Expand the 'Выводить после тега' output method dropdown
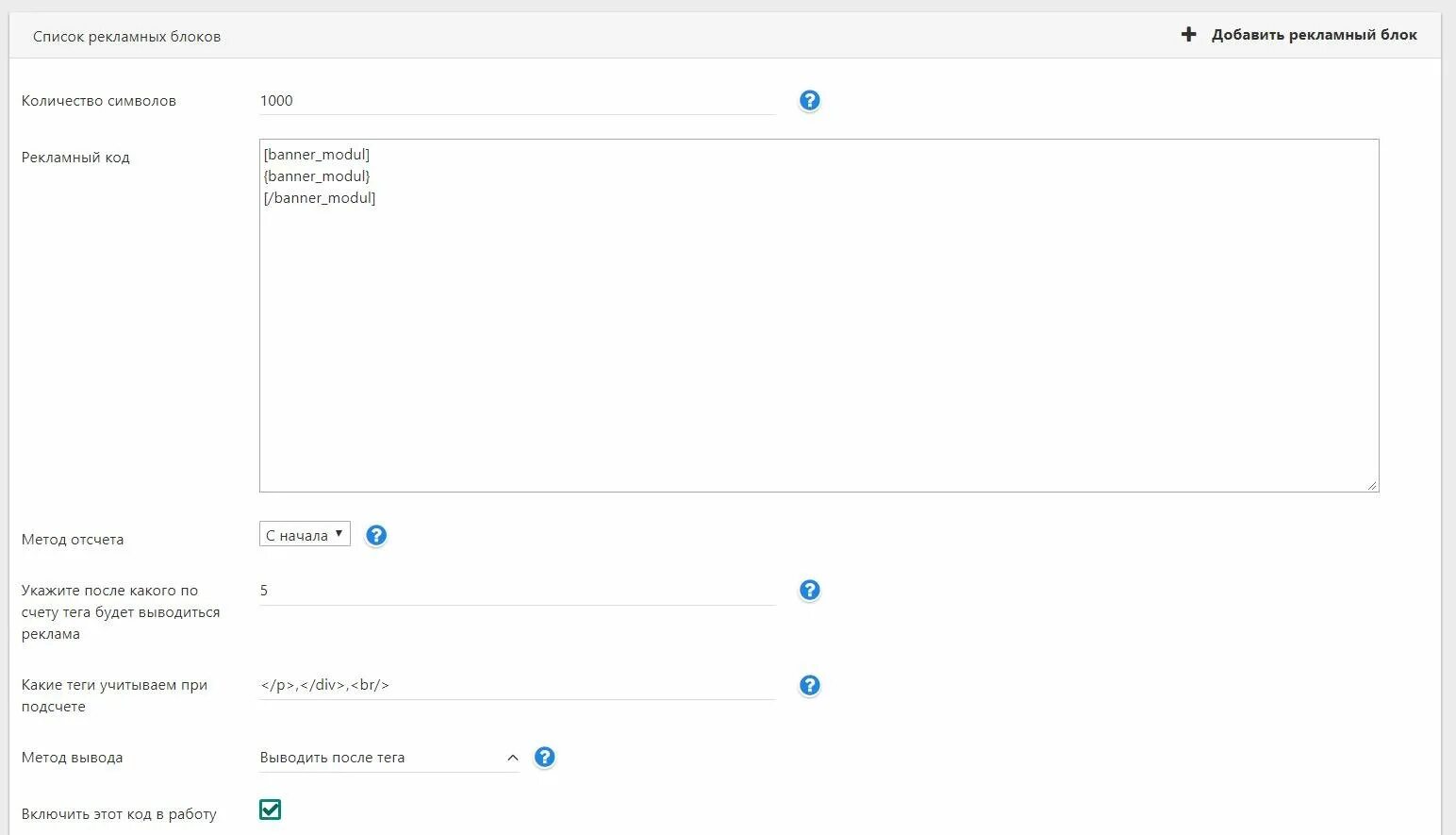Viewport: 1456px width, 835px height. 389,758
